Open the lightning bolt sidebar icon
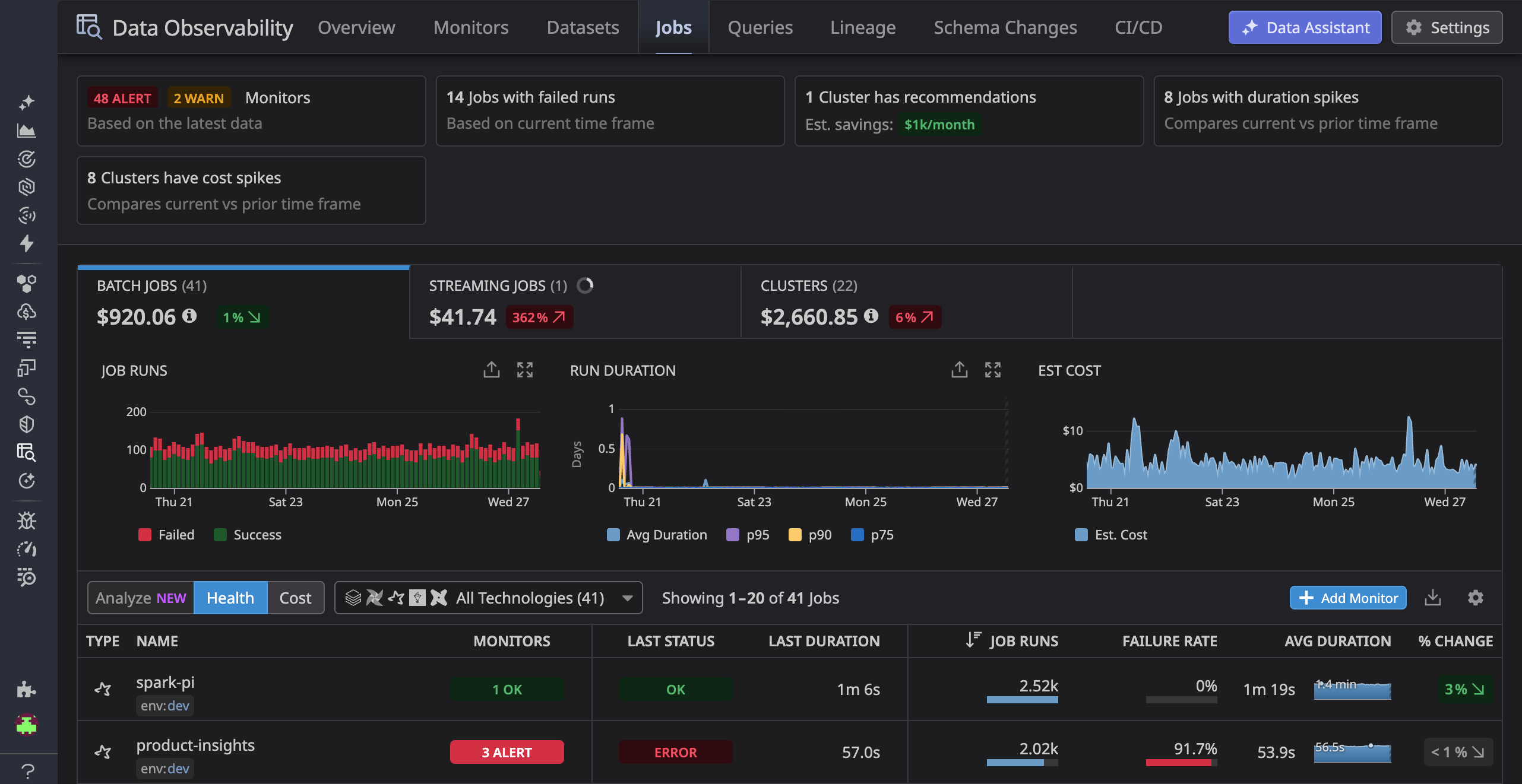This screenshot has width=1522, height=784. pyautogui.click(x=27, y=243)
